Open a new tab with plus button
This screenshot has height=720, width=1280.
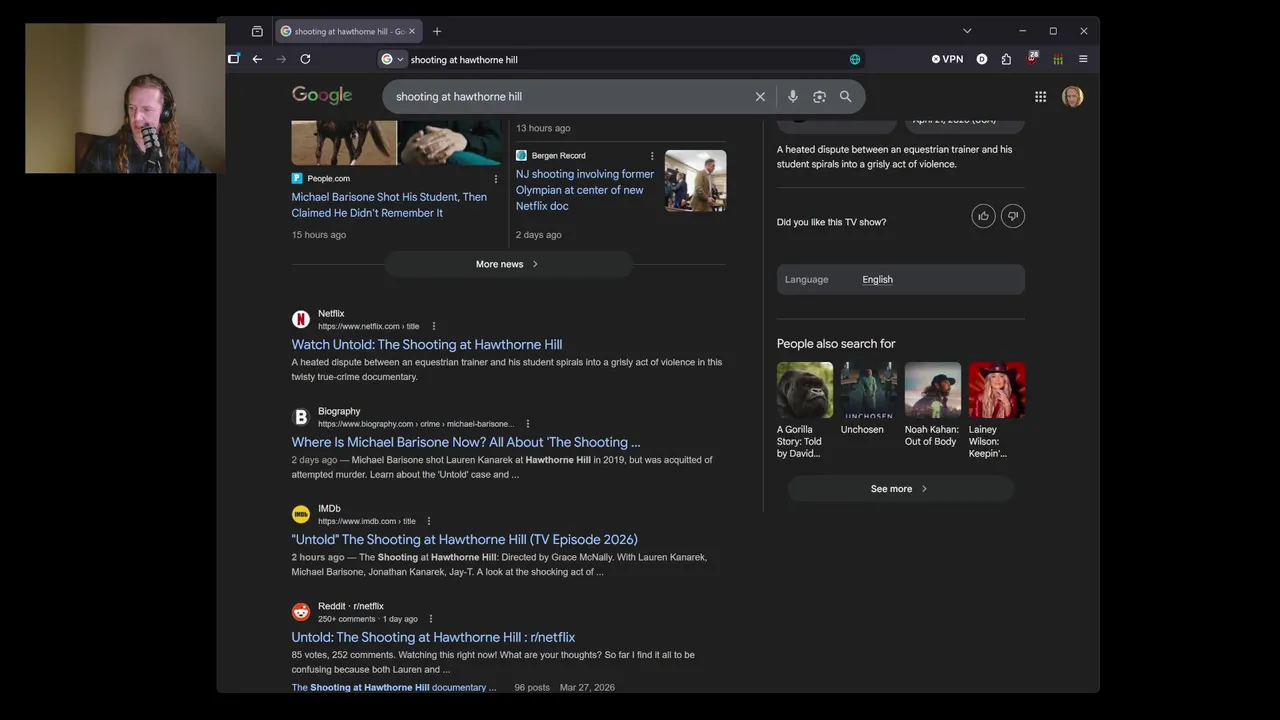point(437,31)
